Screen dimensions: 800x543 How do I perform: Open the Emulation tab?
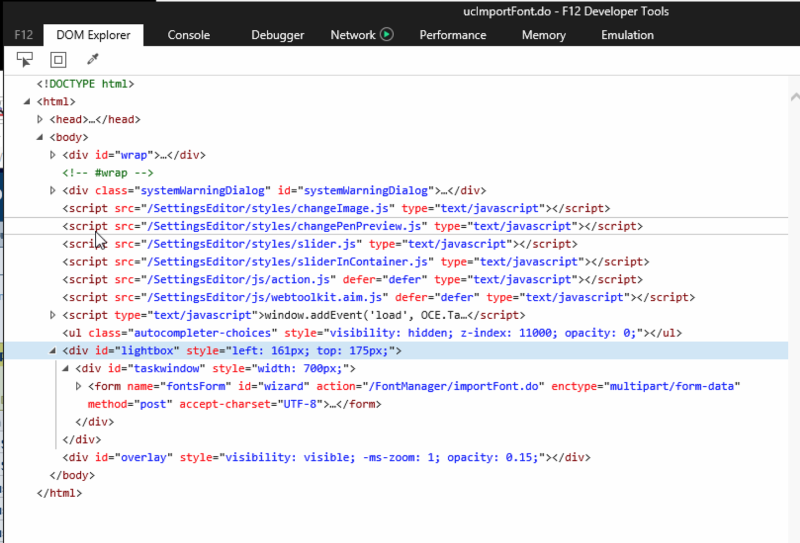coord(627,35)
